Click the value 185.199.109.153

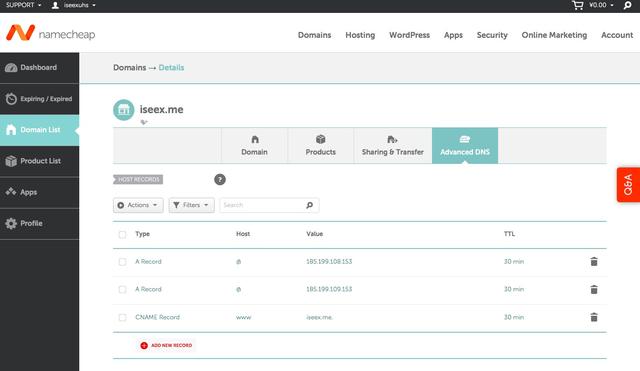tap(329, 289)
